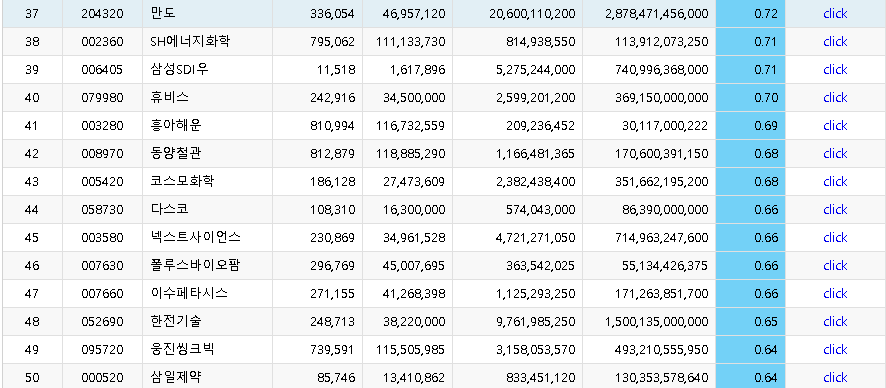Select stock code 052690
This screenshot has width=886, height=388.
point(102,321)
